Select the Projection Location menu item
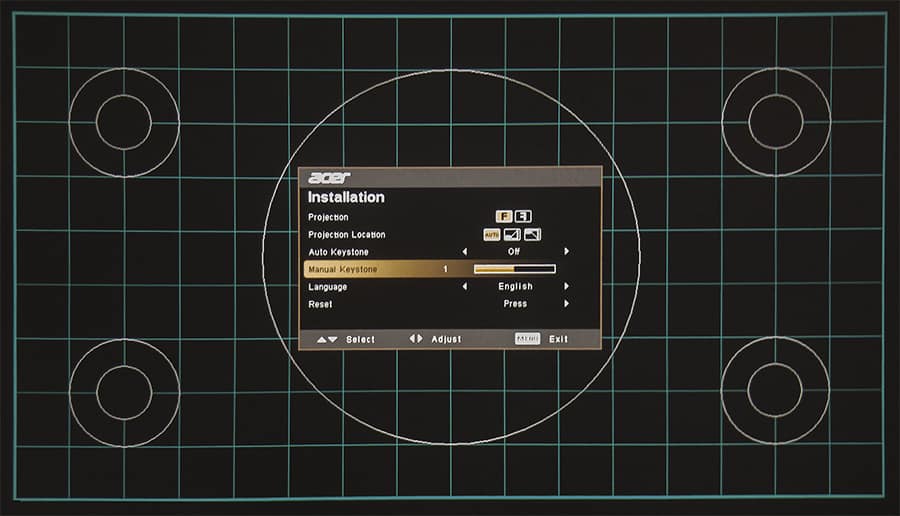 346,235
